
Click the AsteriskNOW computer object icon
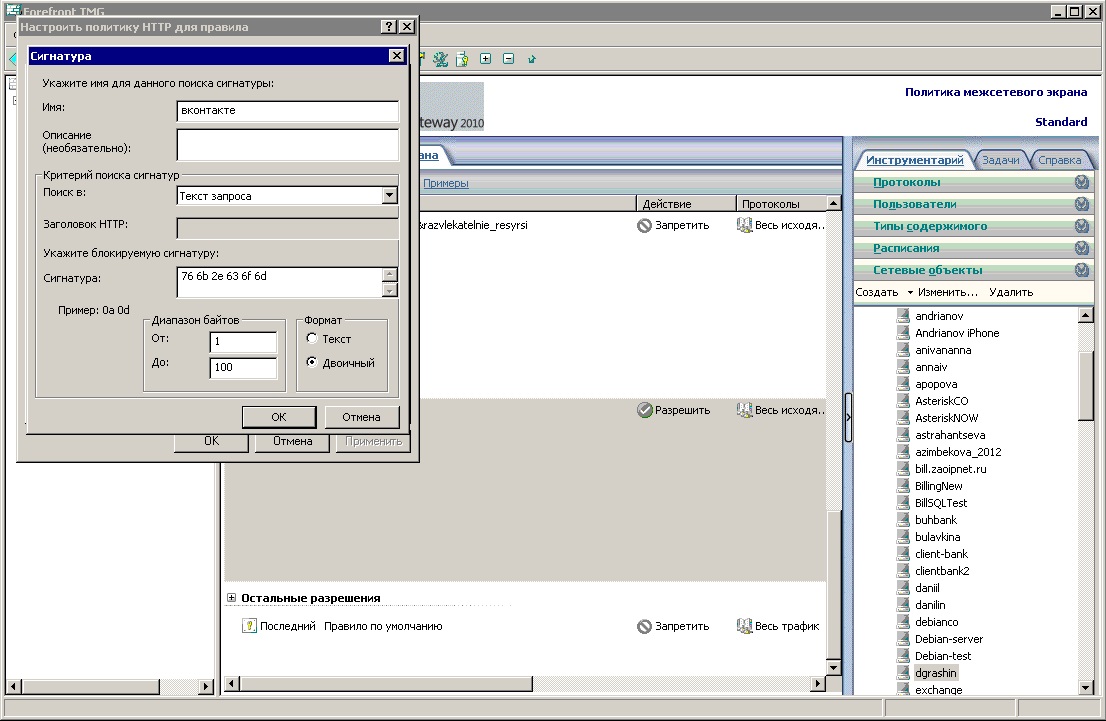[903, 418]
